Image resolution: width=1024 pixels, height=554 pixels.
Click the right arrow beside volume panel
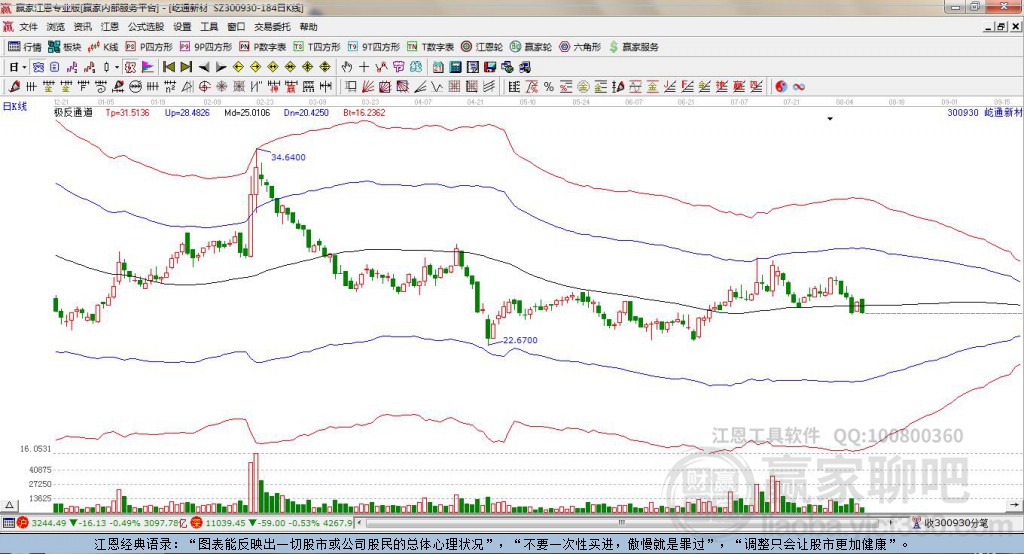1014,505
